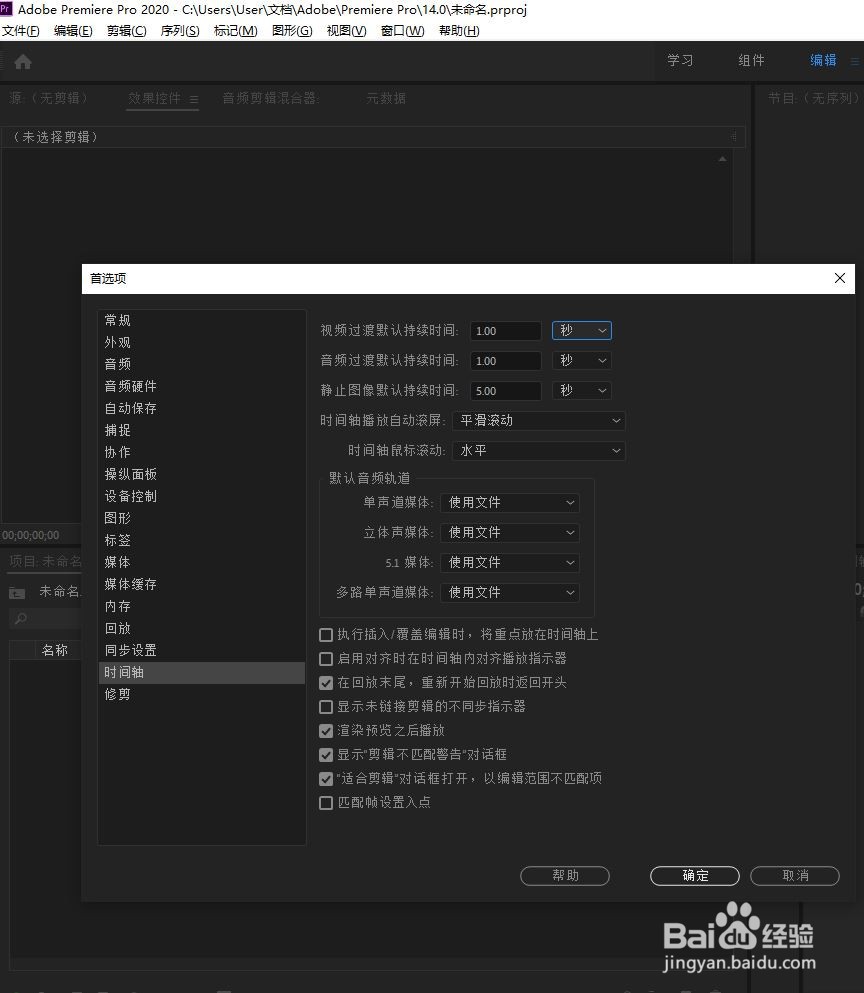Click the Home icon in Premiere header
Viewport: 864px width, 993px height.
point(23,61)
